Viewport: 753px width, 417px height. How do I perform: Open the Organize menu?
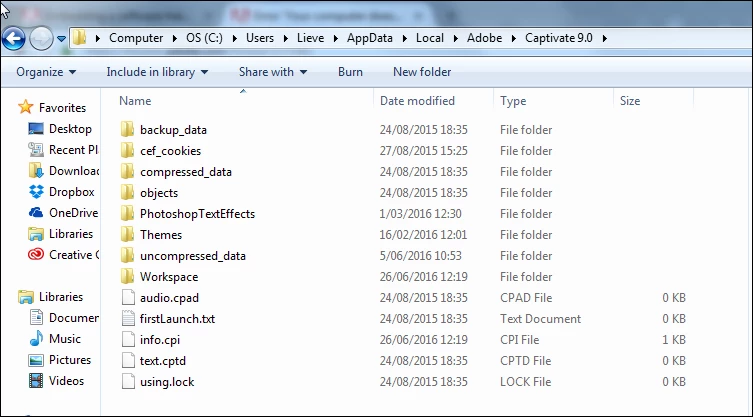click(46, 72)
